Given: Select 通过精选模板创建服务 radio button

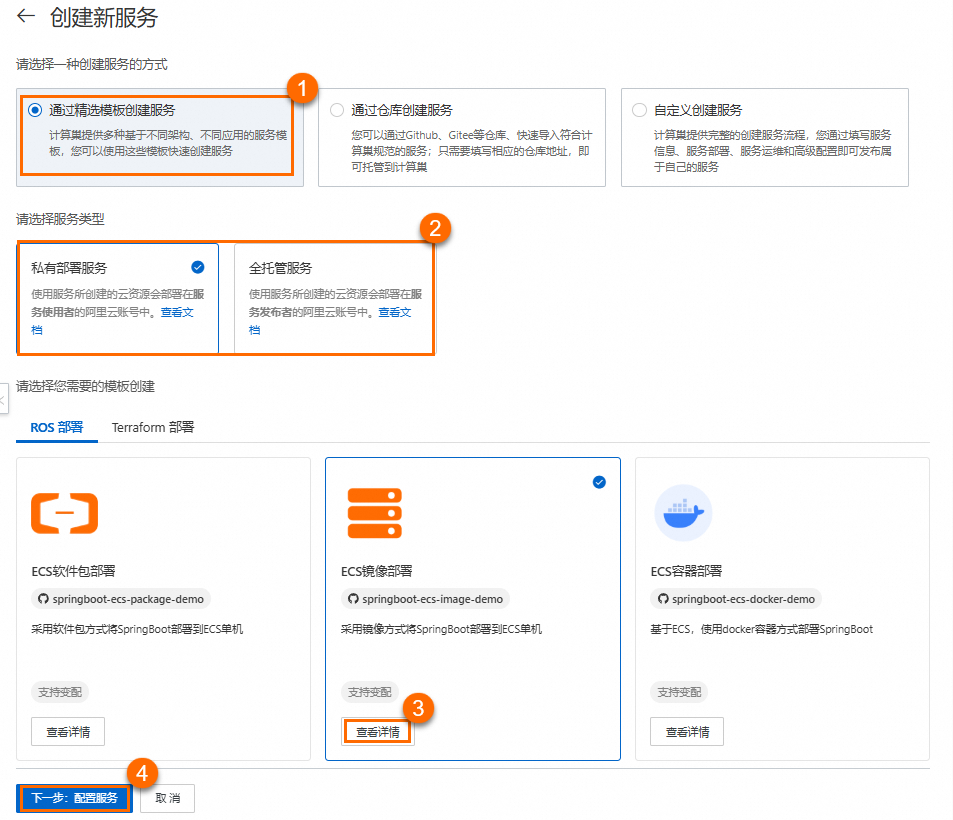Looking at the screenshot, I should coord(35,110).
